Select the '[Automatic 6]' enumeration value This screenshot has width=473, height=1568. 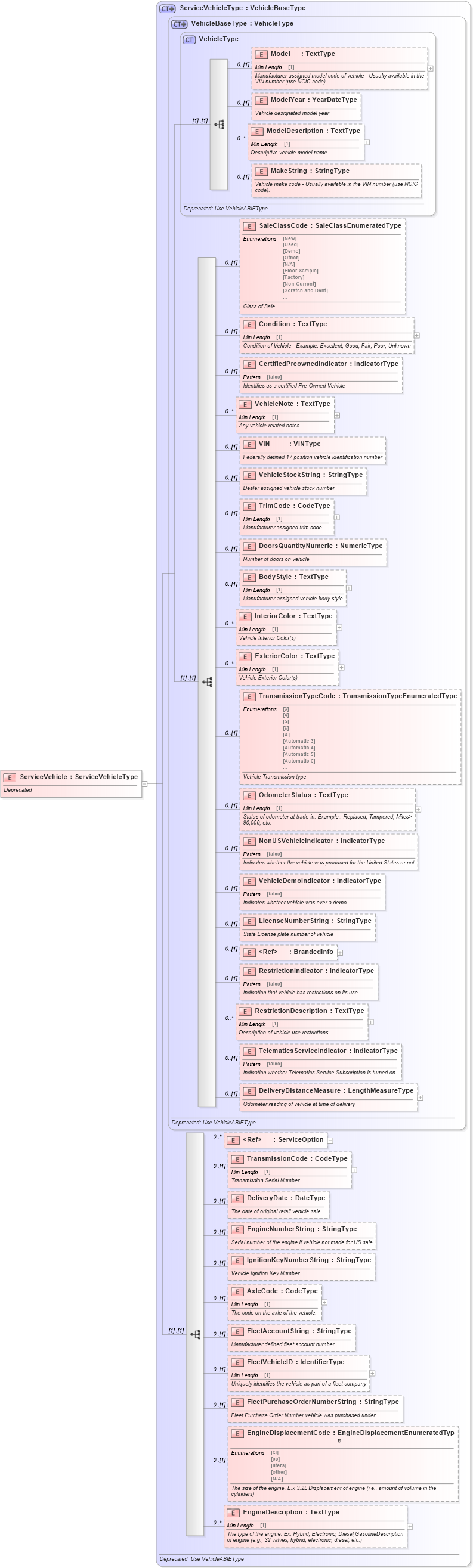click(x=299, y=761)
